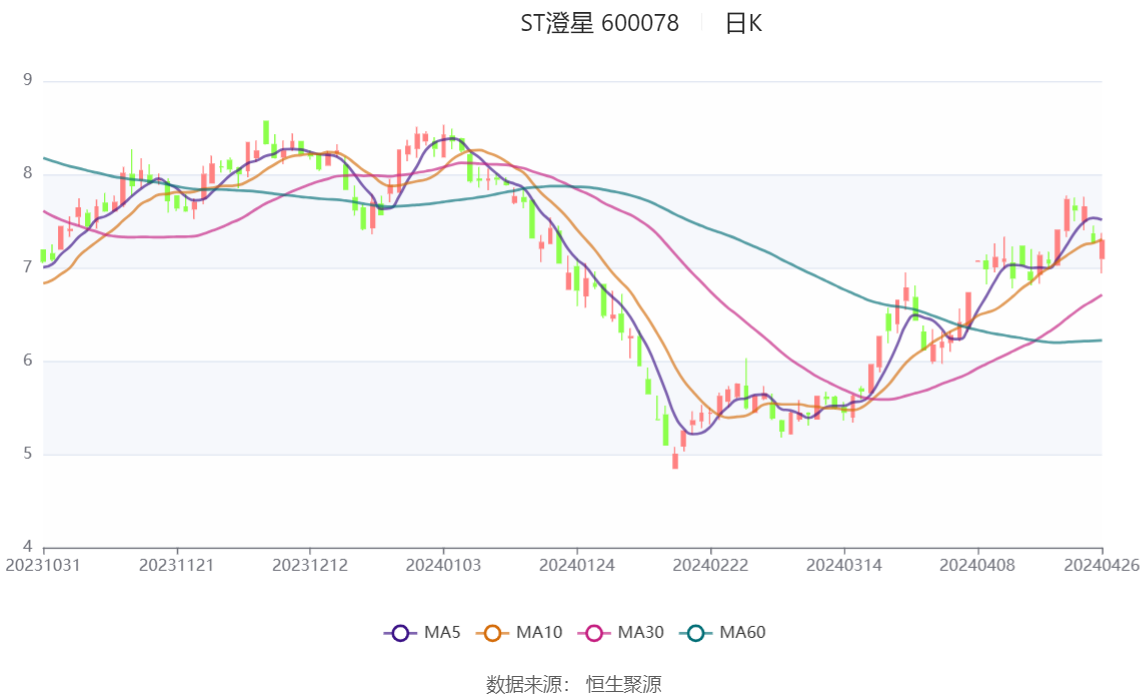Click the lowest red candlestick near 20240222

(675, 460)
